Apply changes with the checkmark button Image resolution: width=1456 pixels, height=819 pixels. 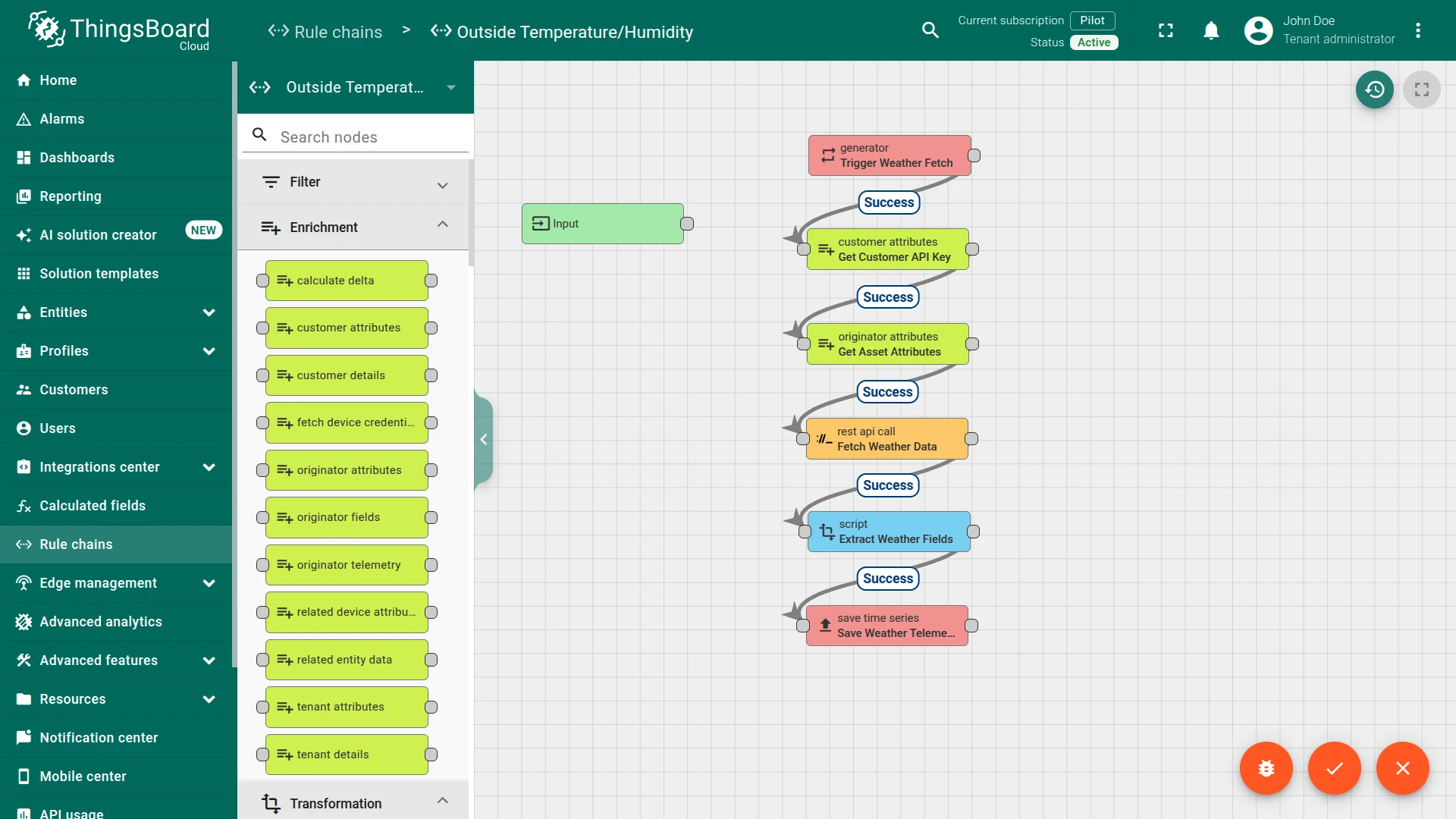[1335, 768]
